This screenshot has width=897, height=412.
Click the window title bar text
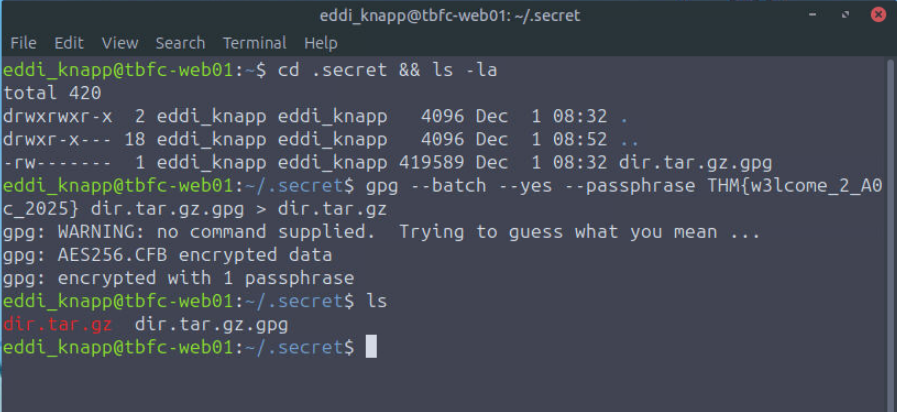click(x=447, y=15)
